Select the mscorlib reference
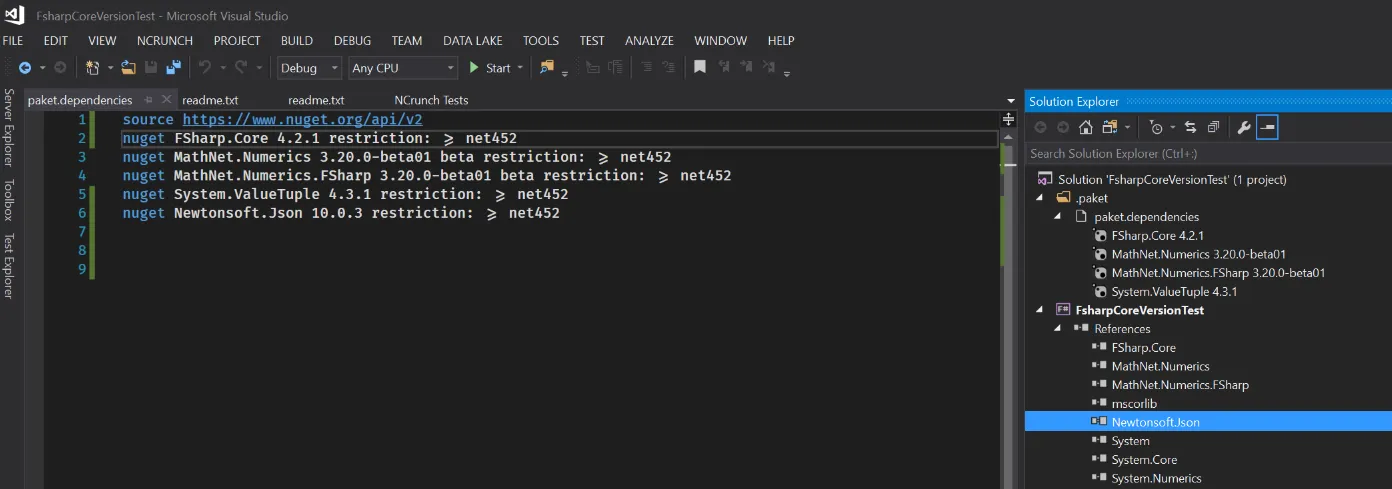This screenshot has width=1392, height=489. click(1134, 404)
